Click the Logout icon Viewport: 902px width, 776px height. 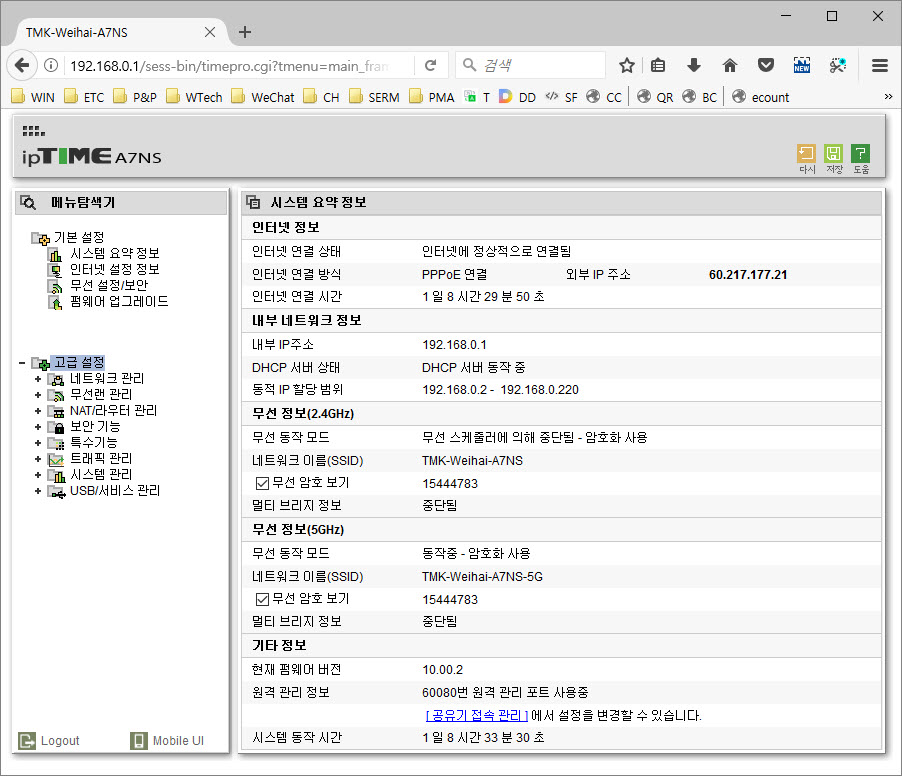[x=27, y=740]
